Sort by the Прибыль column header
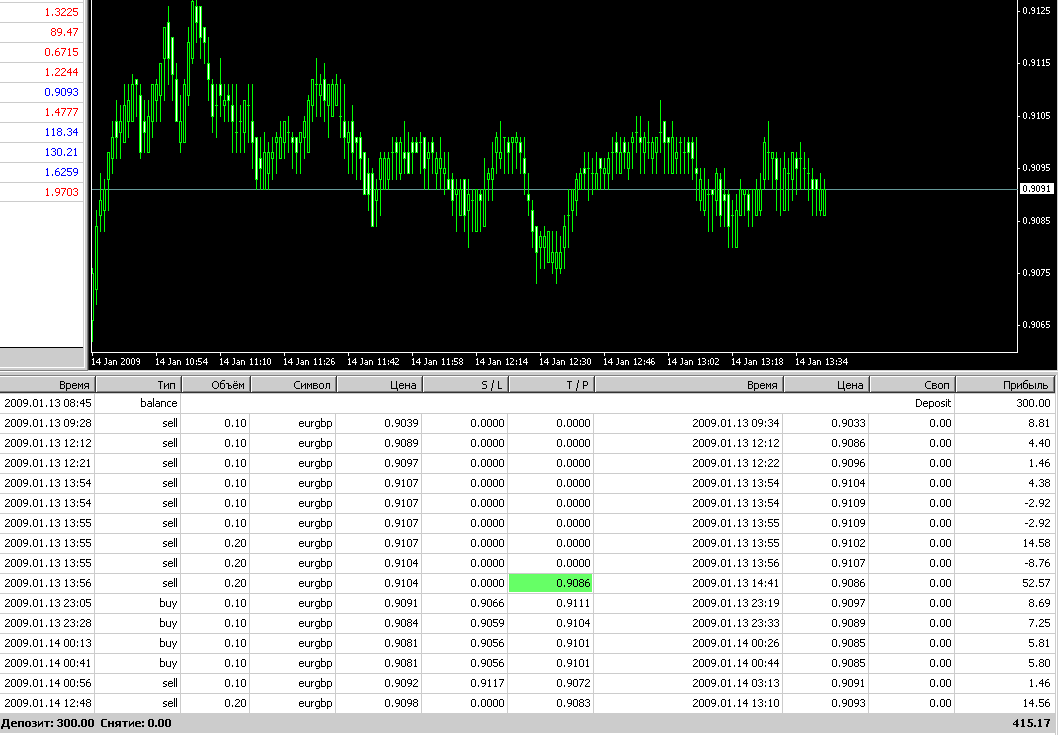The image size is (1058, 735). (1005, 384)
